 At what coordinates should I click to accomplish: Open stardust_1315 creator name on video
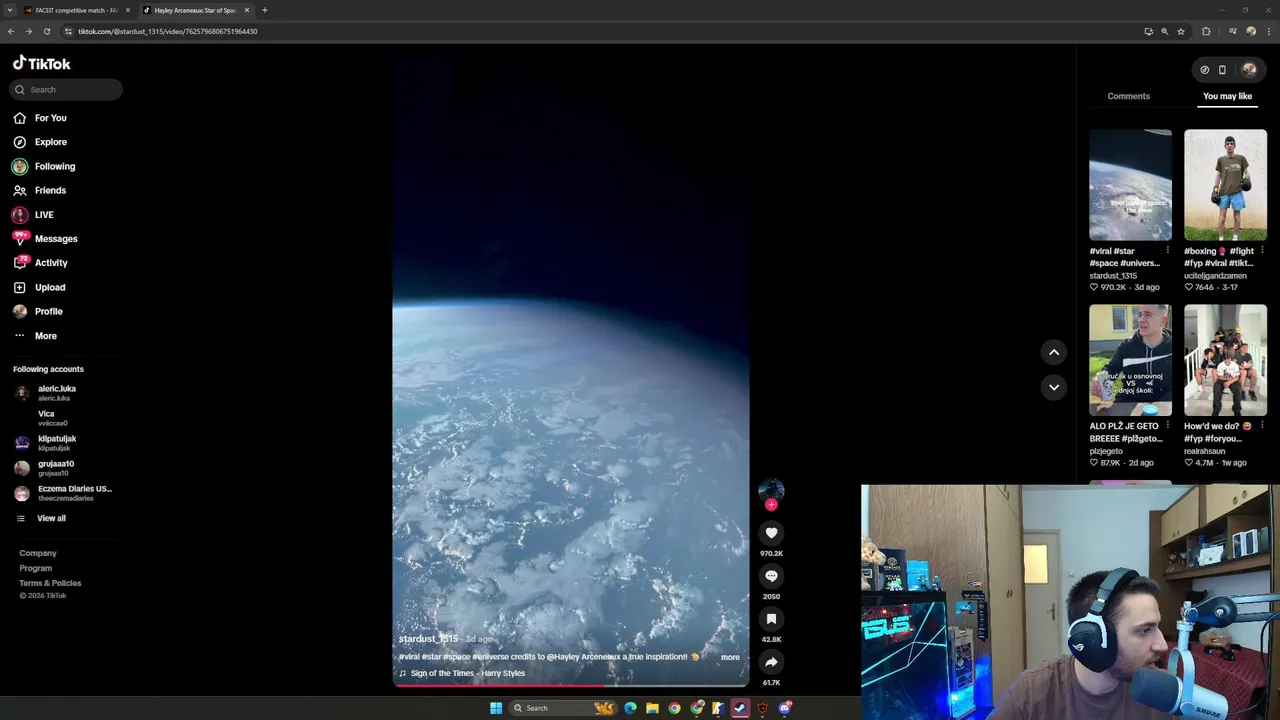tap(428, 639)
